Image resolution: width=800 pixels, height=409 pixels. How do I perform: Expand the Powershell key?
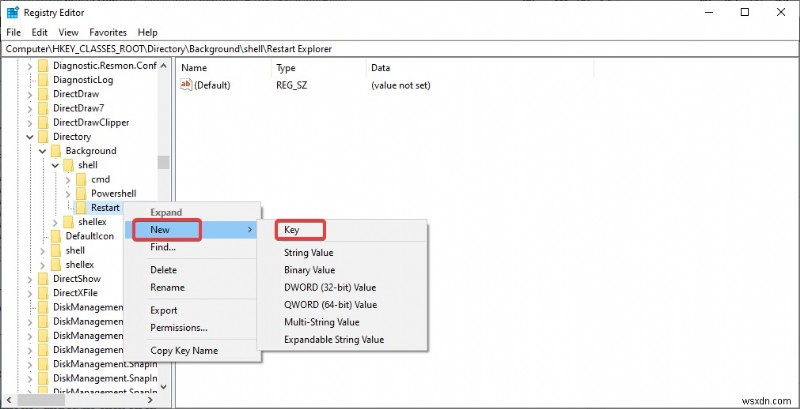tap(68, 194)
